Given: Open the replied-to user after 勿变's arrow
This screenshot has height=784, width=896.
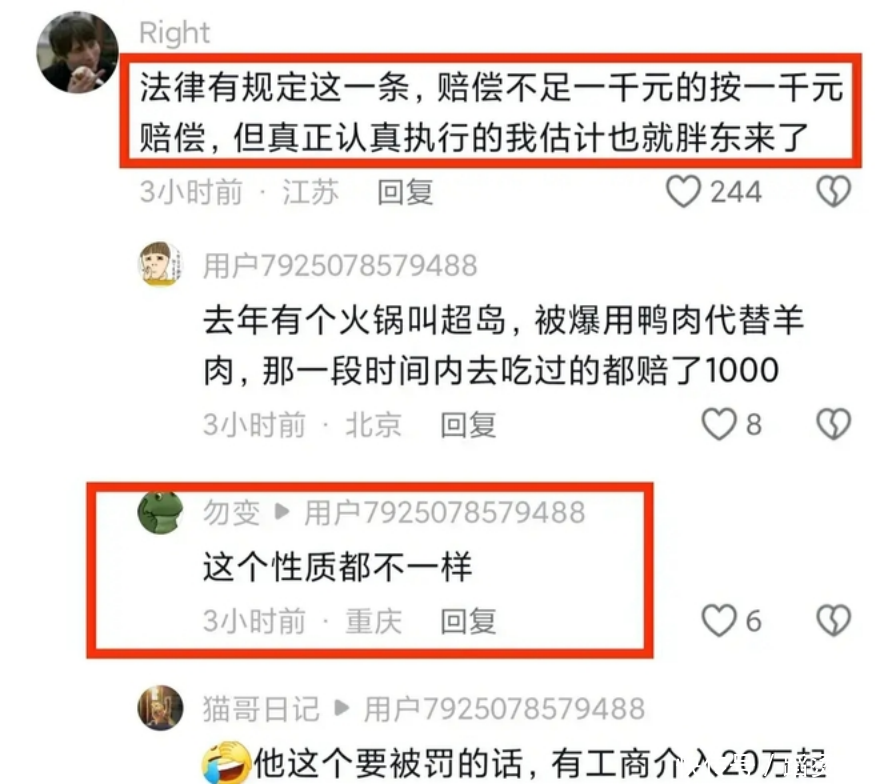Looking at the screenshot, I should tap(445, 513).
